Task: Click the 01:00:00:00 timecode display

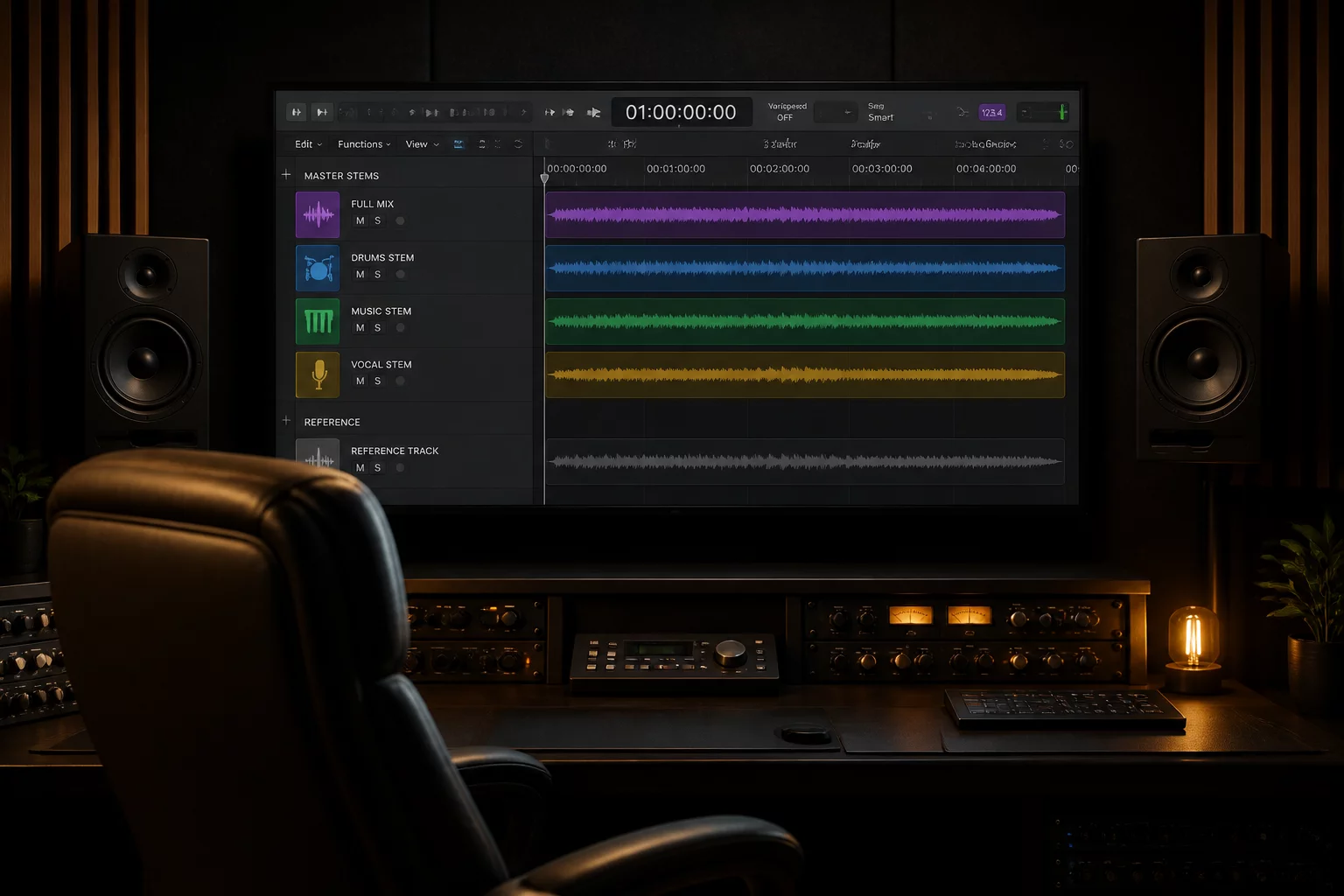Action: tap(681, 112)
